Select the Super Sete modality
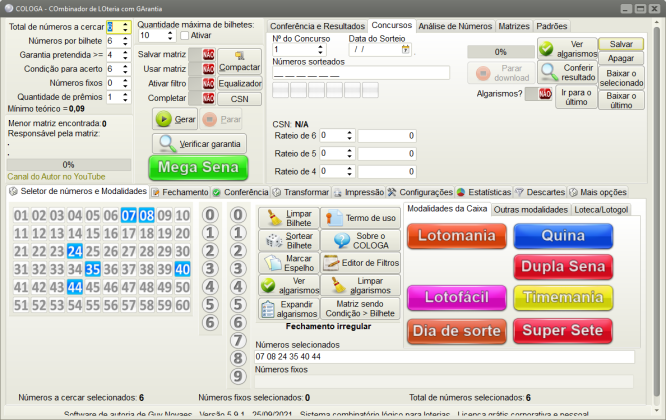 (x=563, y=331)
